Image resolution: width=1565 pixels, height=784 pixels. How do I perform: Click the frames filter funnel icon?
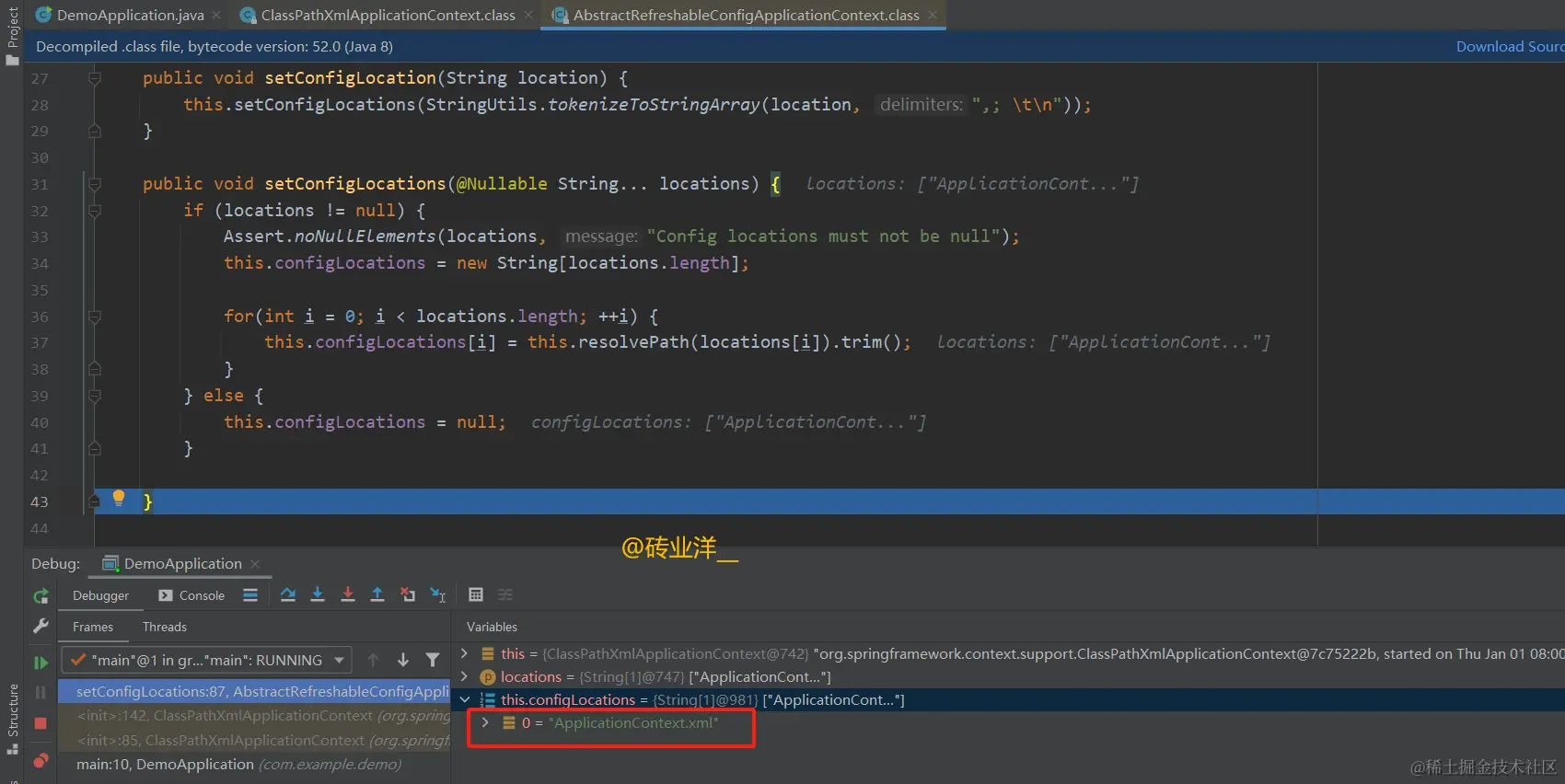coord(433,660)
